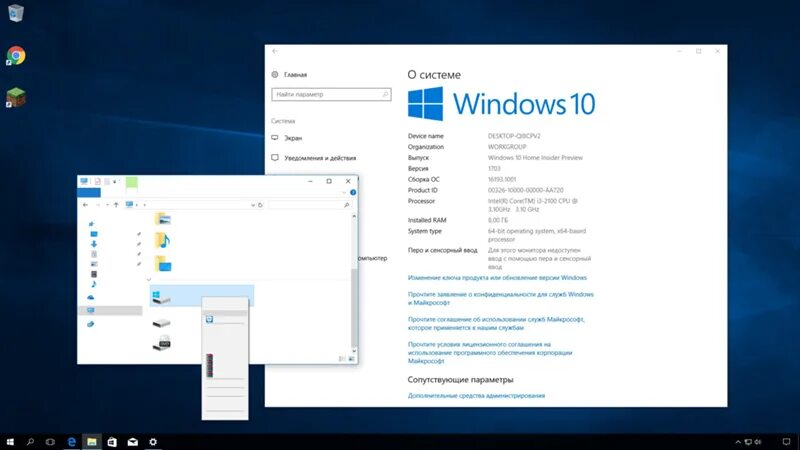
Task: Open the Экран settings page
Action: click(x=287, y=138)
